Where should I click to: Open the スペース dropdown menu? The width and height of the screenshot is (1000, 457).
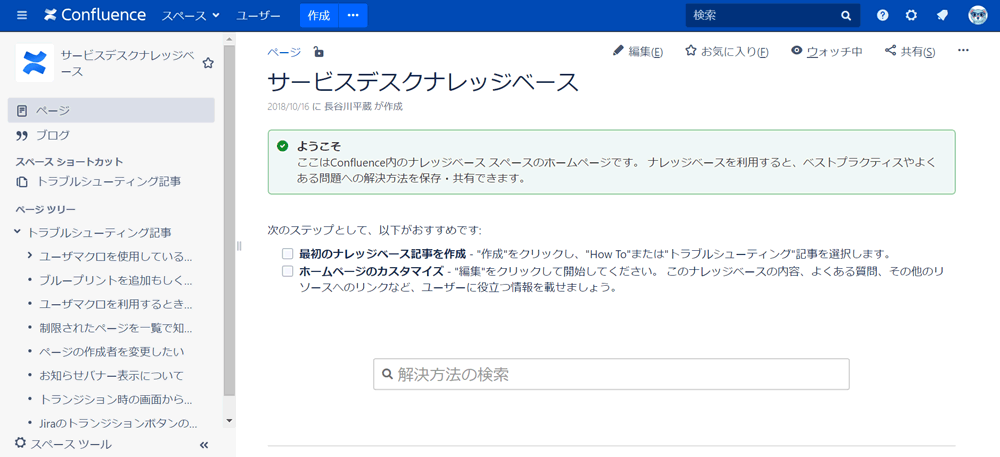point(190,16)
